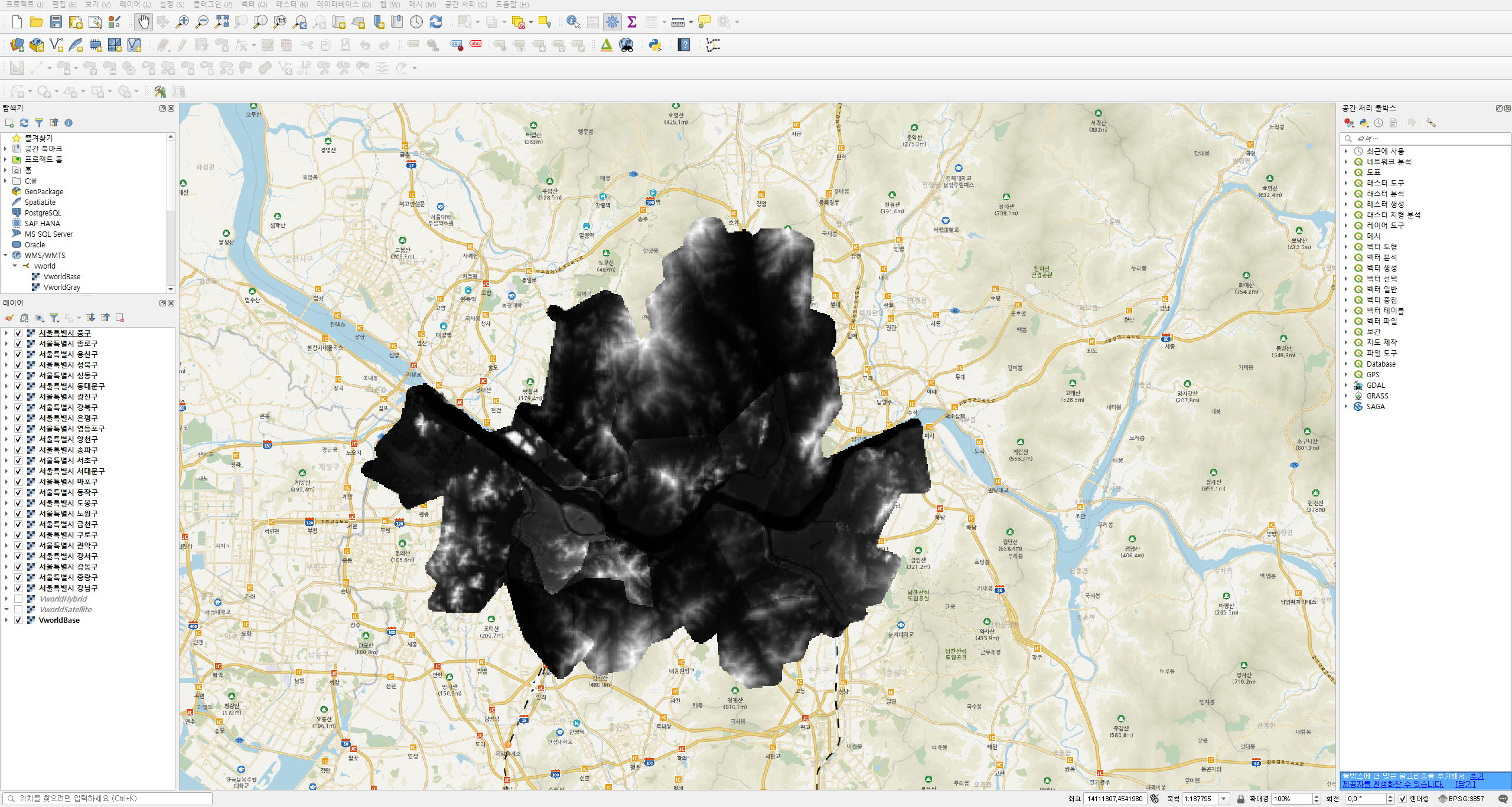Click the Statistical Summary sigma icon
This screenshot has height=807, width=1512.
632,22
